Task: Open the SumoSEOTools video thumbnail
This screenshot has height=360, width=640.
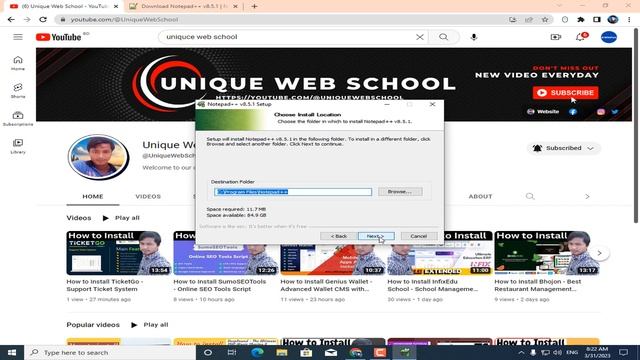Action: click(x=225, y=253)
